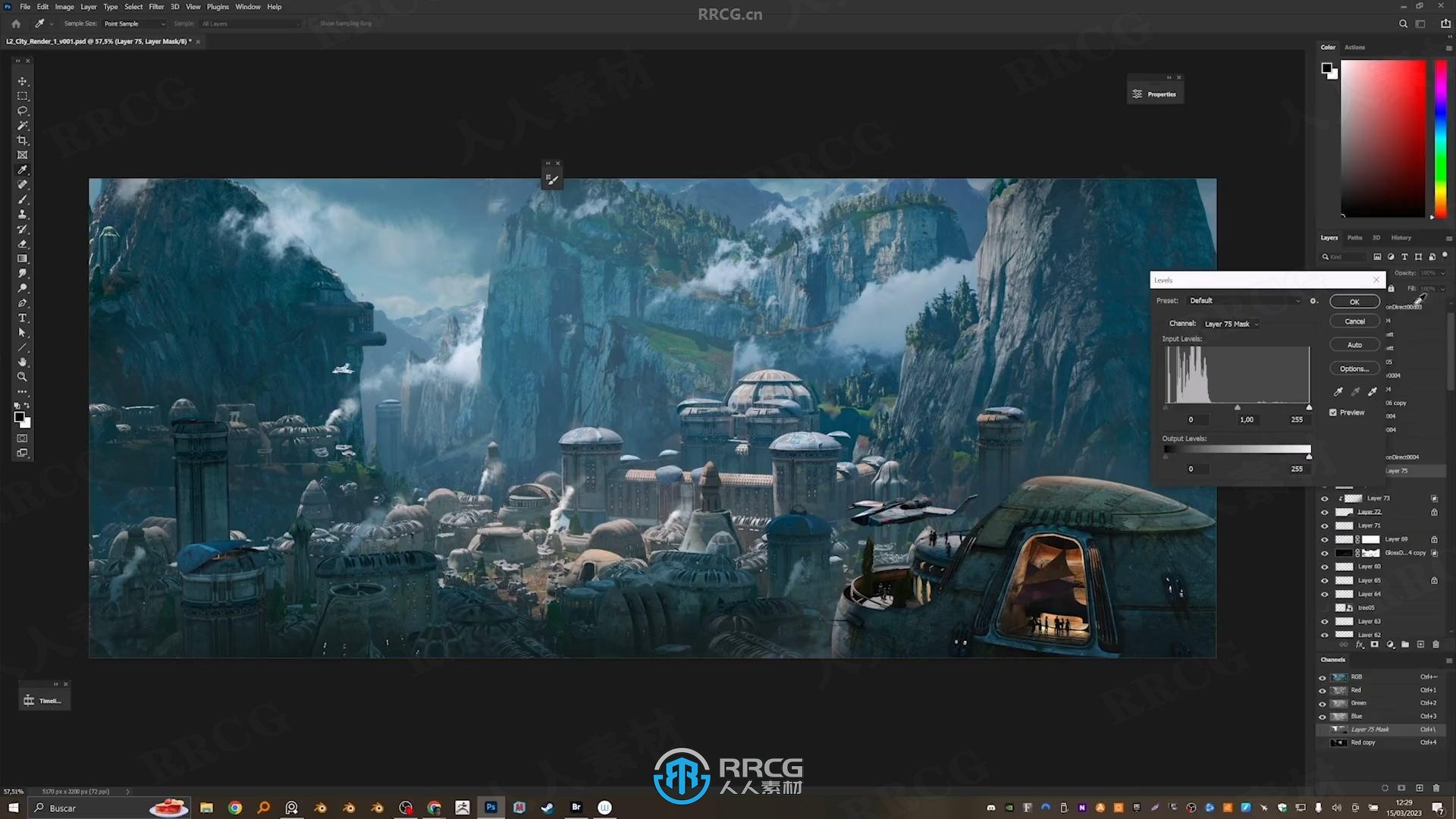The height and width of the screenshot is (819, 1456).
Task: Select the Eyedropper tool in the toolbar
Action: coord(22,170)
